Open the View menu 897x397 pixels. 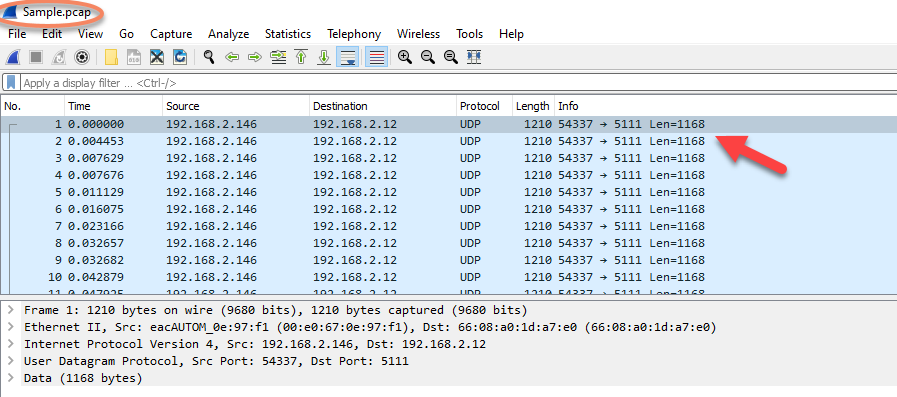click(x=90, y=34)
